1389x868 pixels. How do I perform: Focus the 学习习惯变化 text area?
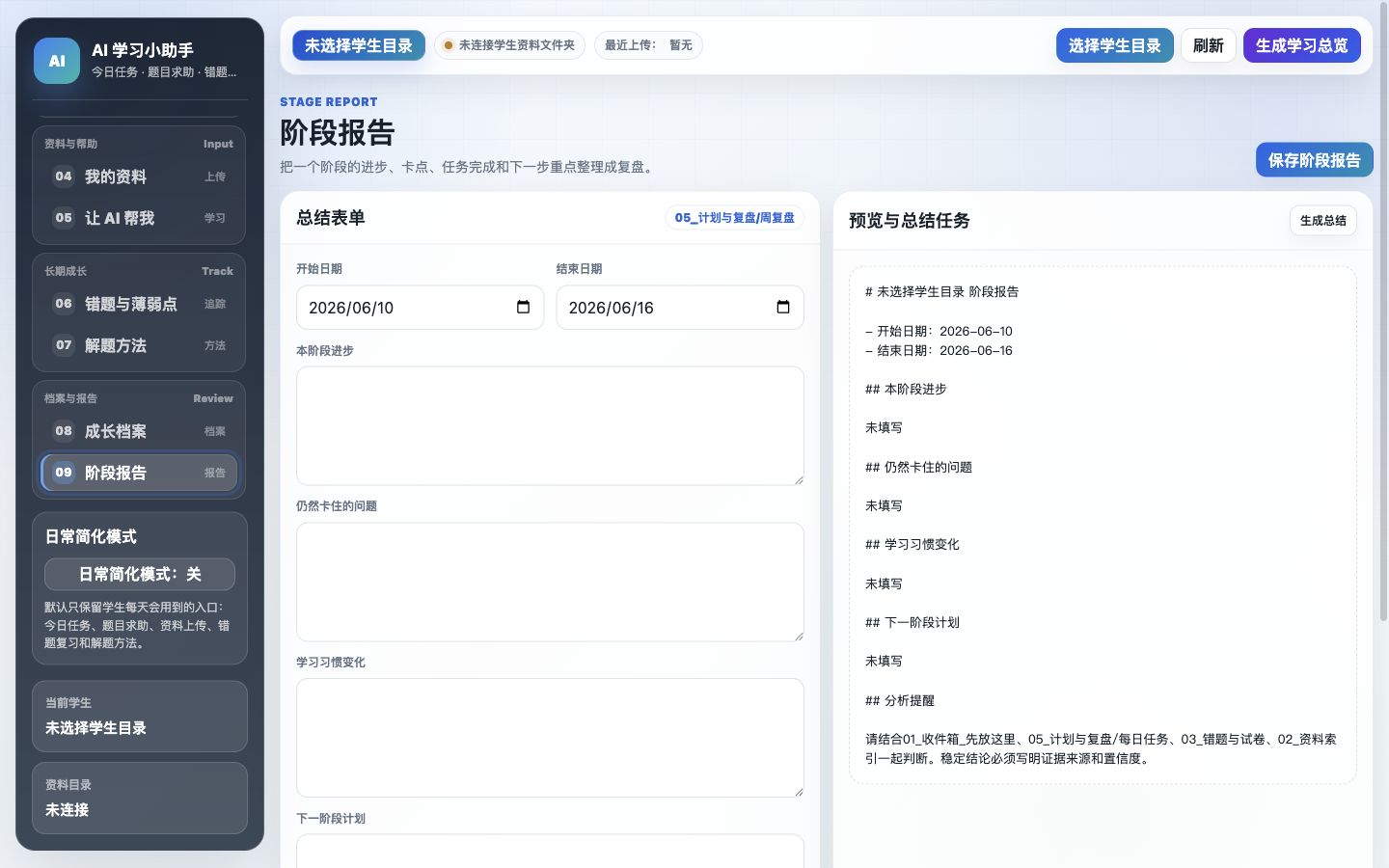[x=550, y=738]
